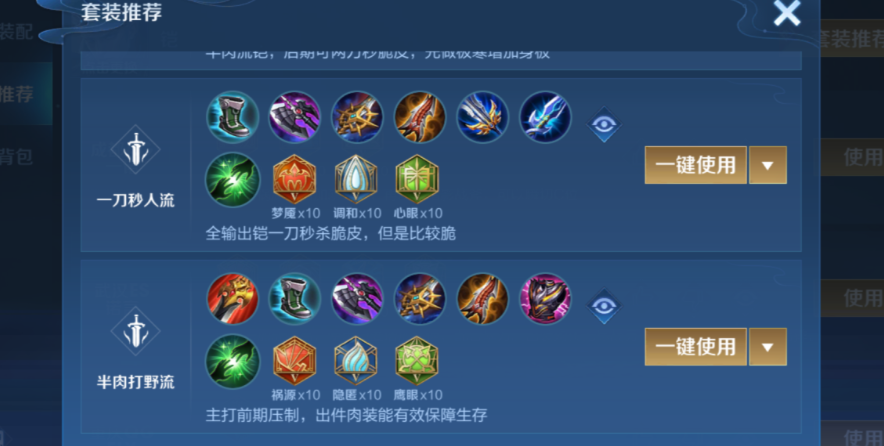Close the 套装推荐 panel
Screen dimensions: 884x446
[787, 13]
